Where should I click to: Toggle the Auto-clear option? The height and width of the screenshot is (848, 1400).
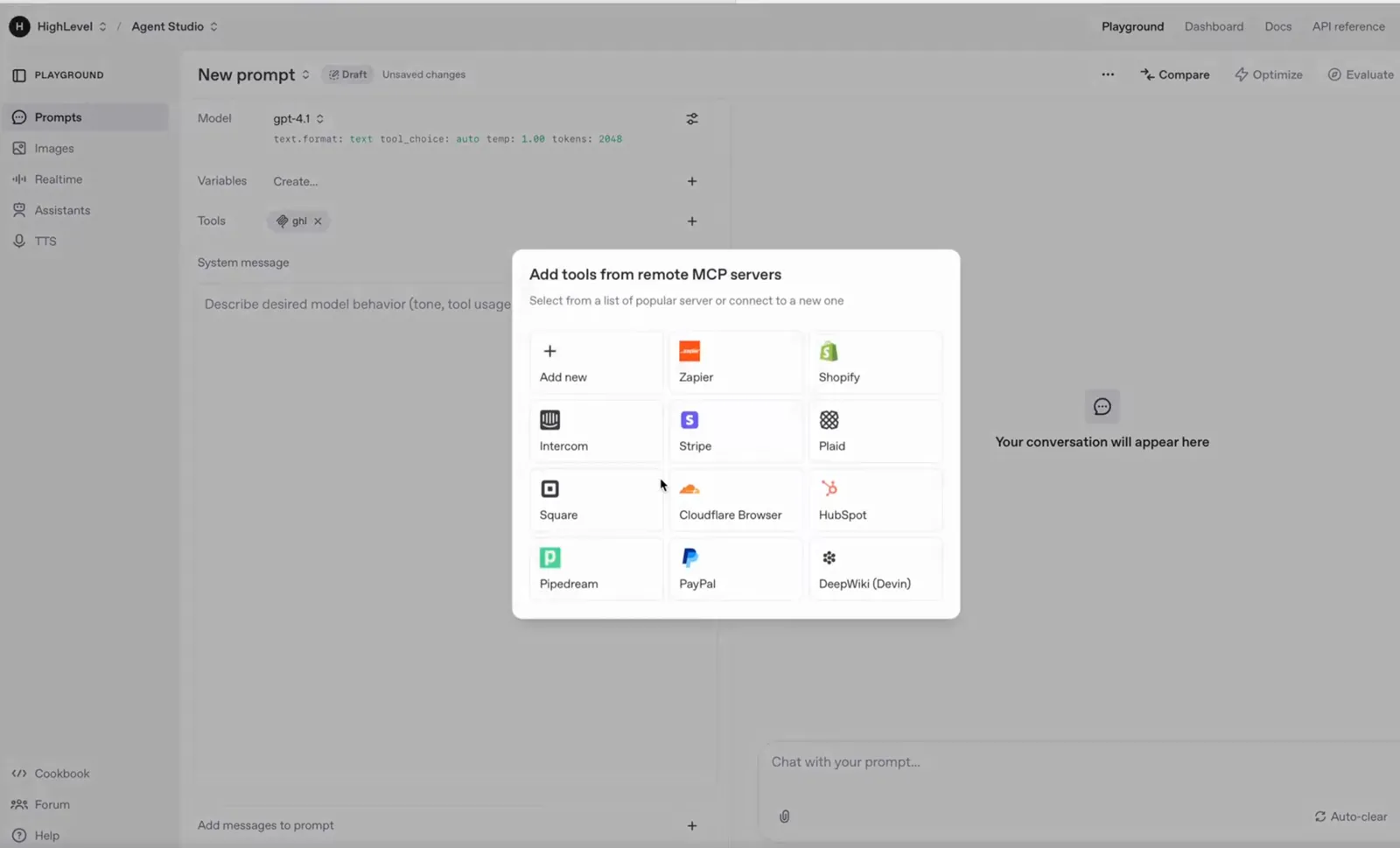(x=1350, y=816)
